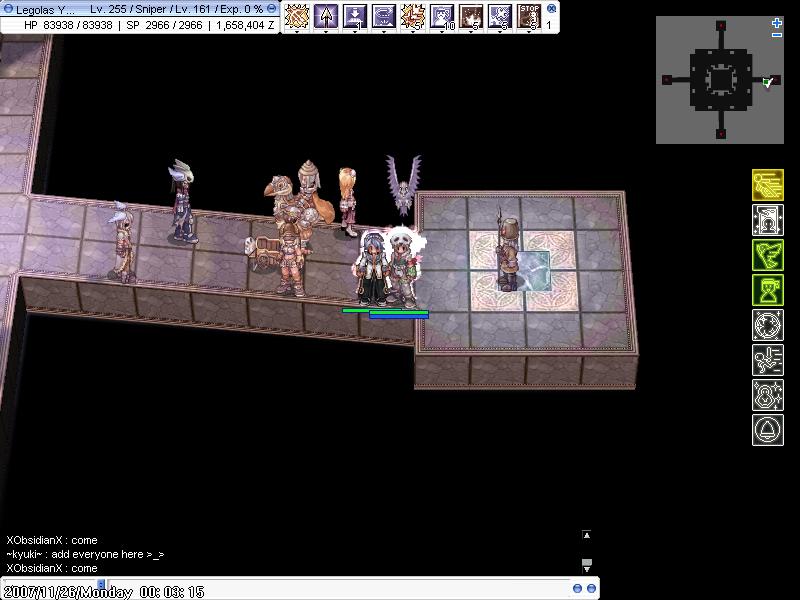The height and width of the screenshot is (600, 800).
Task: Click the first skill in the hotkey bar
Action: point(297,16)
